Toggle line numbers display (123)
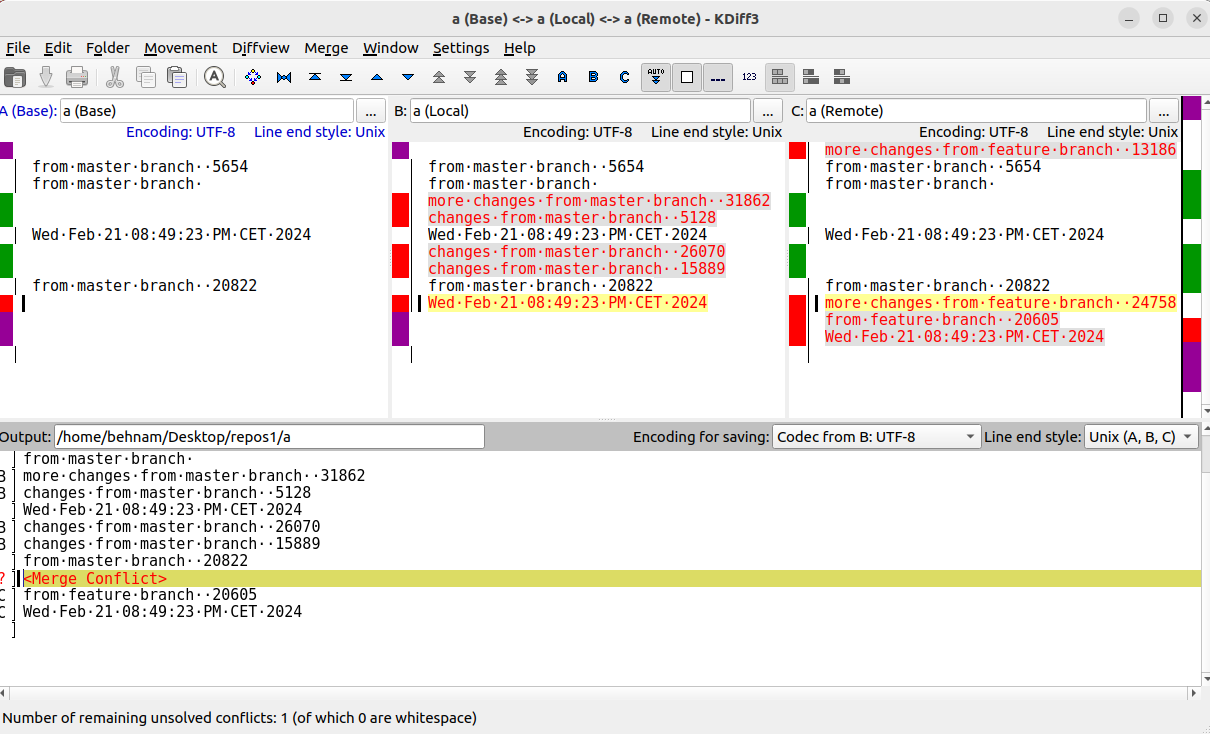Image resolution: width=1210 pixels, height=734 pixels. click(749, 77)
